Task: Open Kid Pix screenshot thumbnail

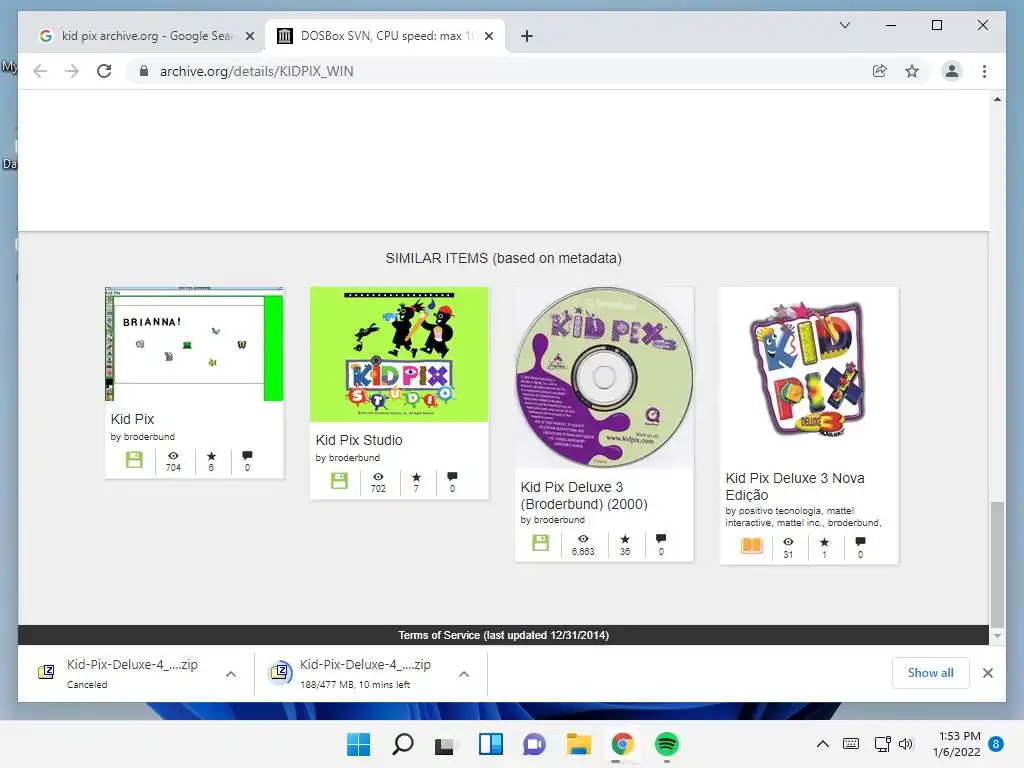Action: pos(194,344)
